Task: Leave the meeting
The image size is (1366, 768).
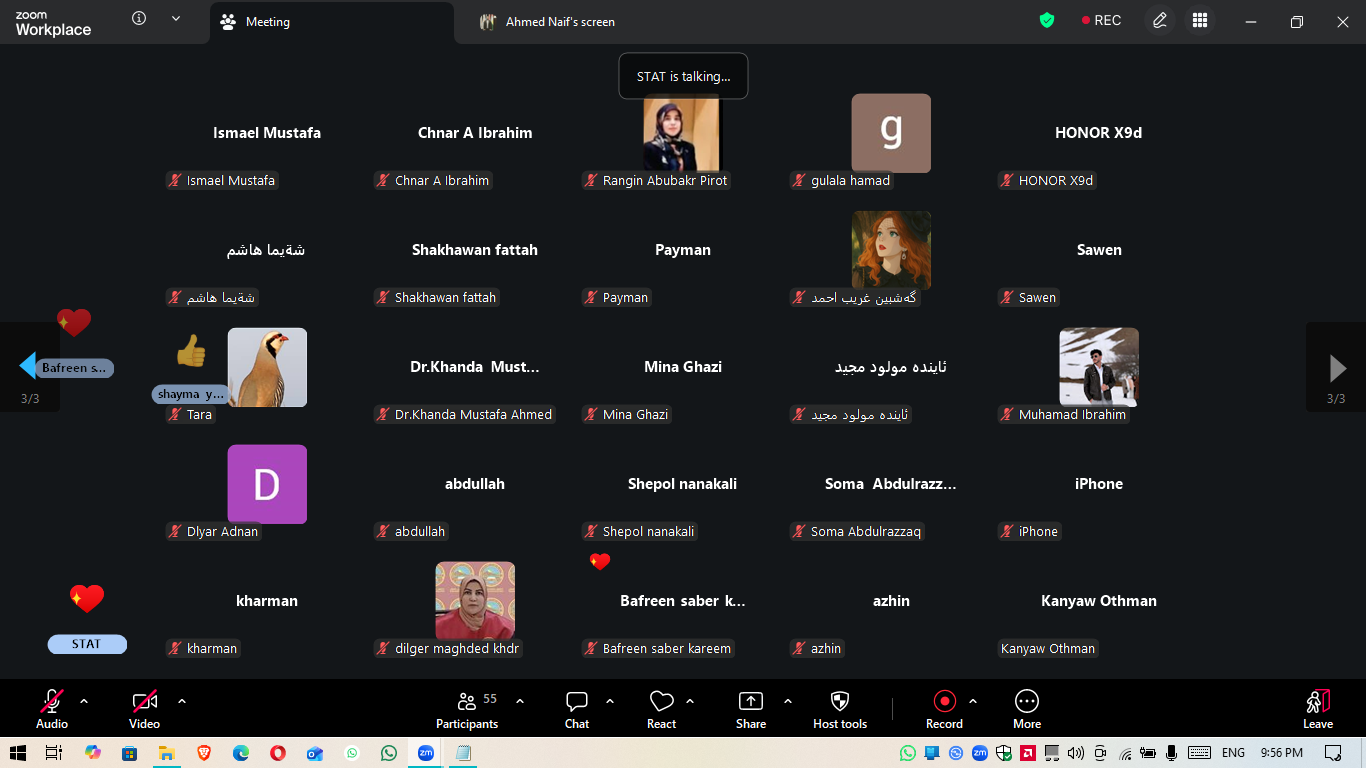Action: (x=1317, y=708)
